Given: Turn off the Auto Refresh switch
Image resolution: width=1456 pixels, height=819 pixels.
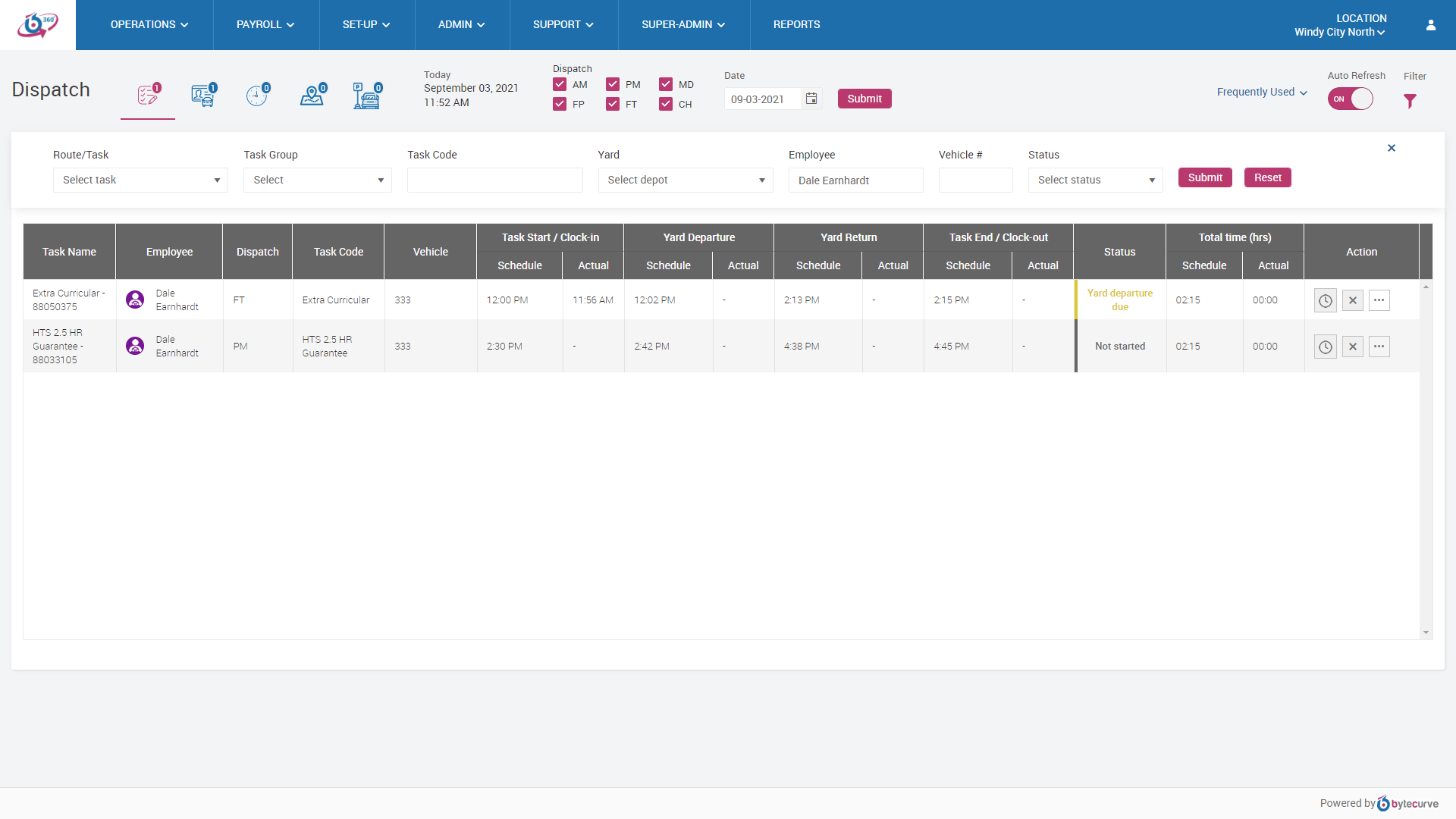Looking at the screenshot, I should [1350, 99].
